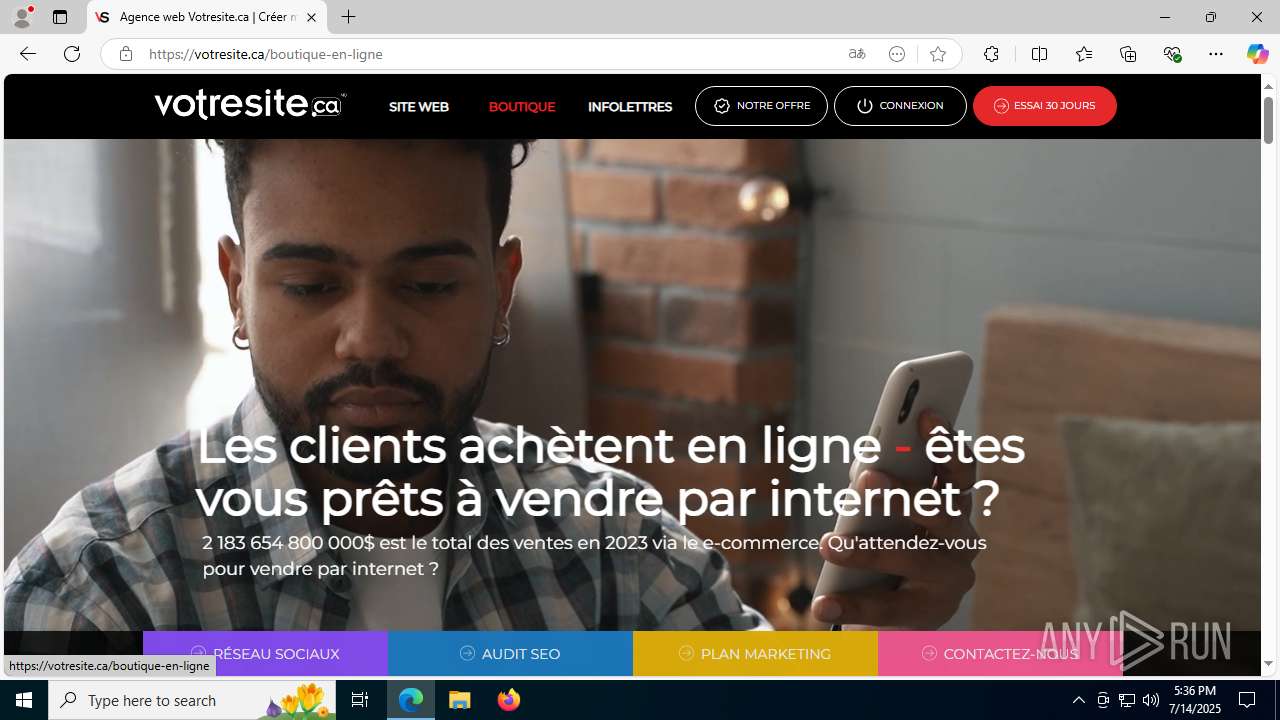Click the scrollbar up arrow
1280x720 pixels.
pos(1268,86)
